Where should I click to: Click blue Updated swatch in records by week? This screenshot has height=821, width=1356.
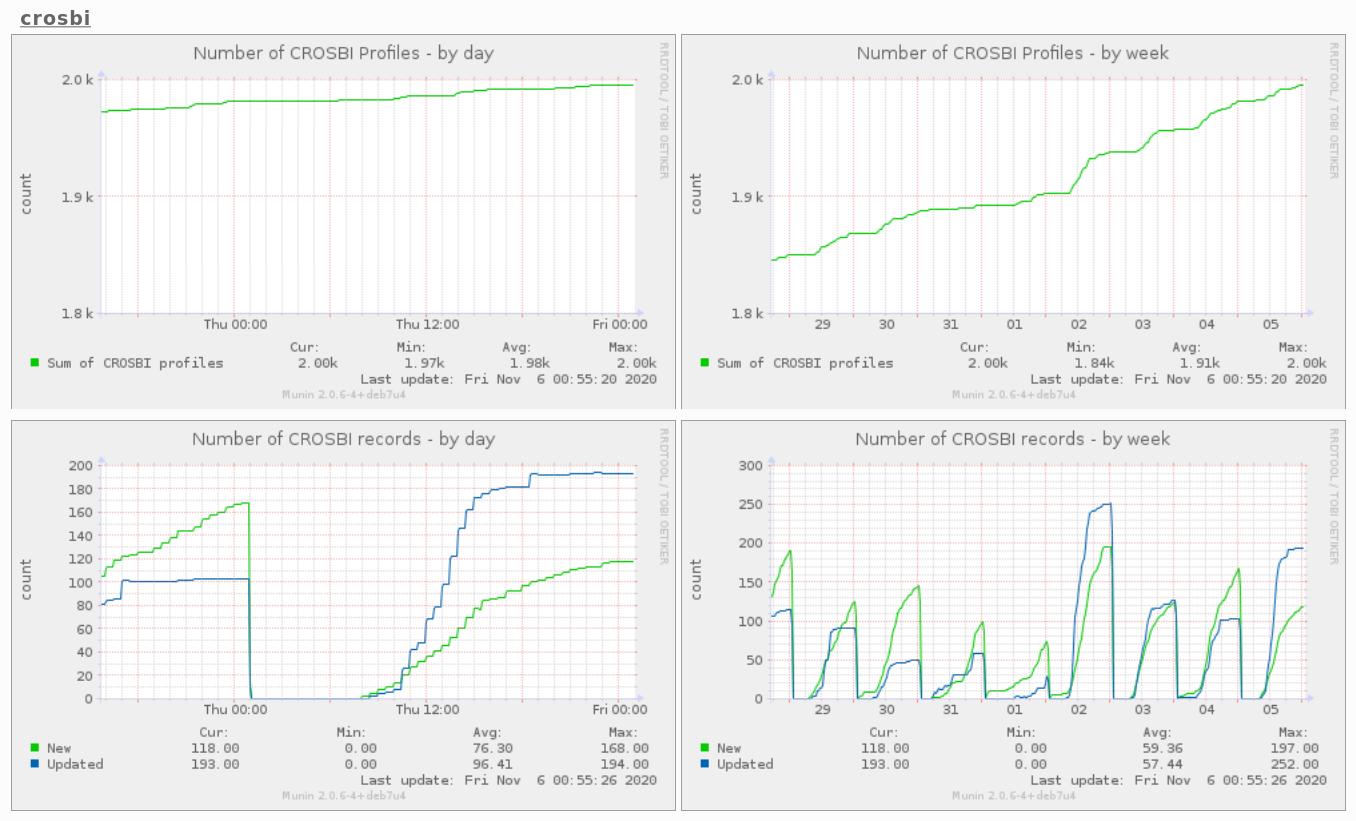click(x=705, y=764)
